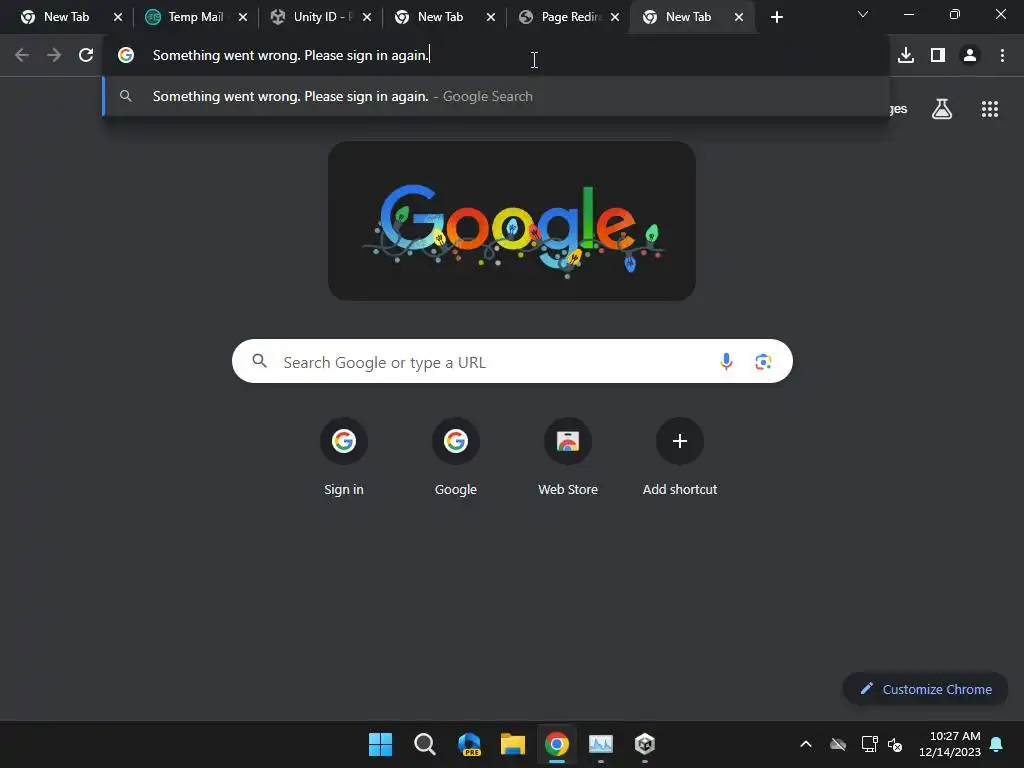Screen dimensions: 1024x768
Task: Open the Chrome downloads icon
Action: point(906,56)
